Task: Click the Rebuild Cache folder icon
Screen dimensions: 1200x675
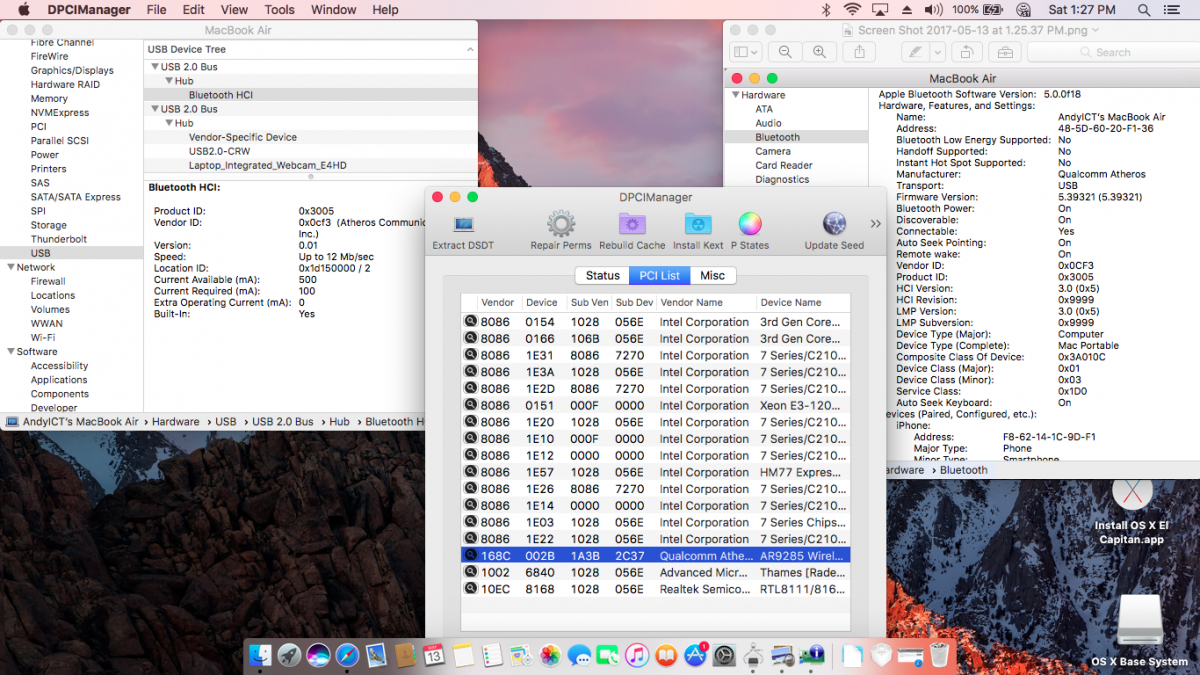Action: 631,225
